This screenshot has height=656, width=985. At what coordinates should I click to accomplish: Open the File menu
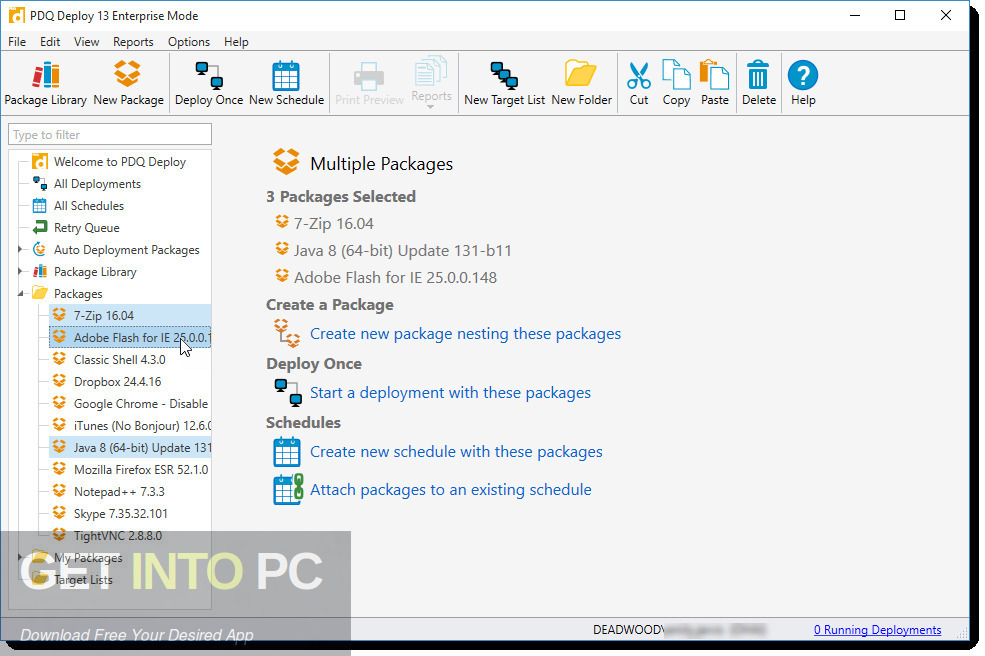tap(17, 41)
